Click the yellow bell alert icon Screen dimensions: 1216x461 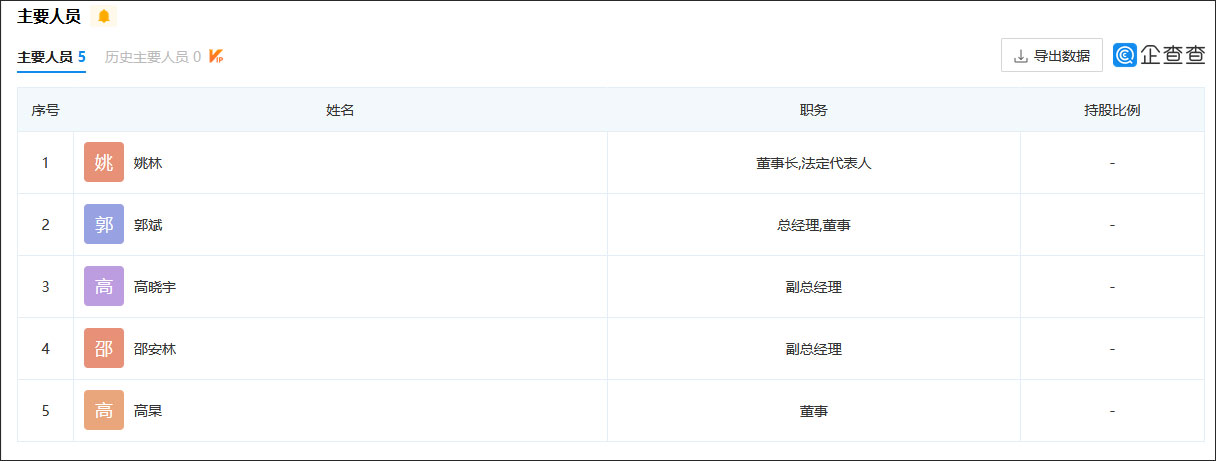tap(104, 16)
